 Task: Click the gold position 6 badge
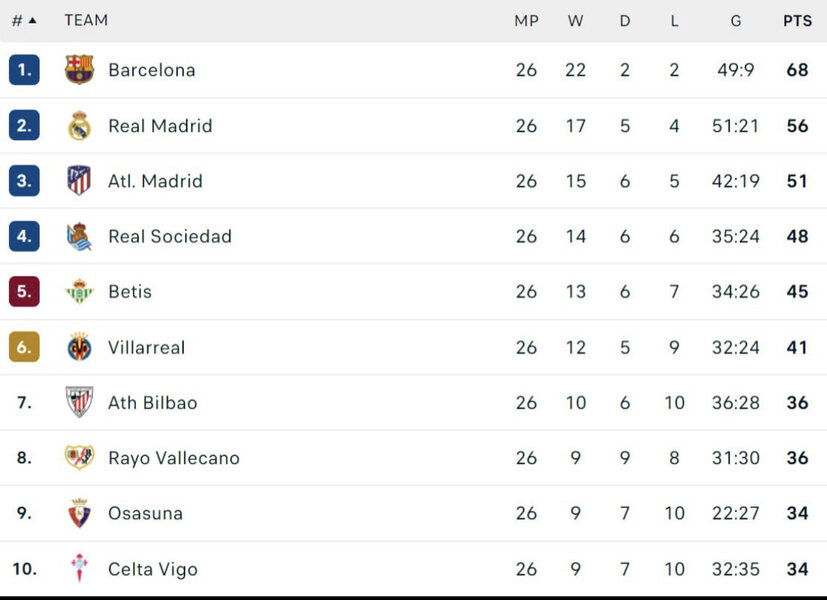pos(24,348)
